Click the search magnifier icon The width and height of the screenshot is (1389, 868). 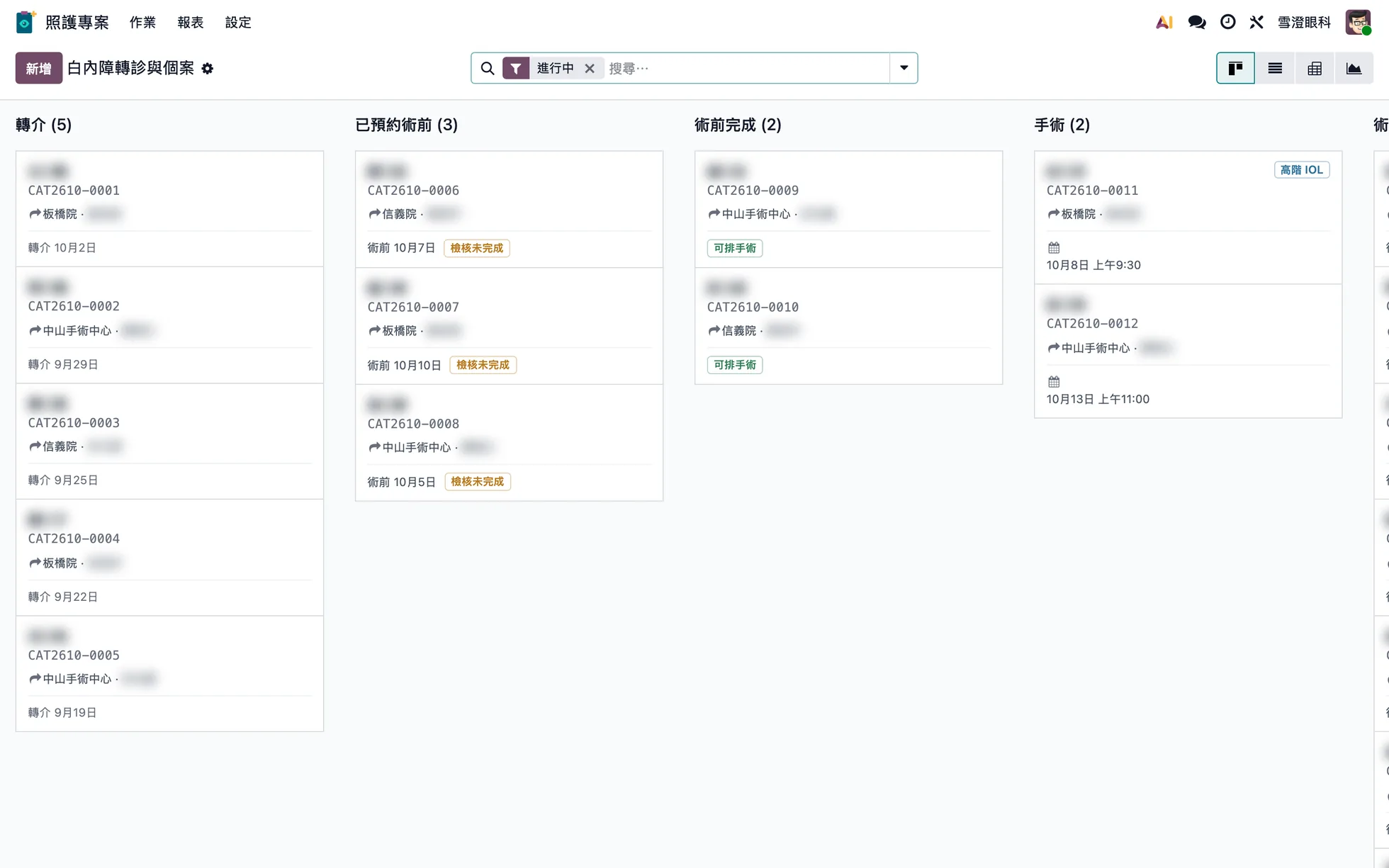[488, 68]
